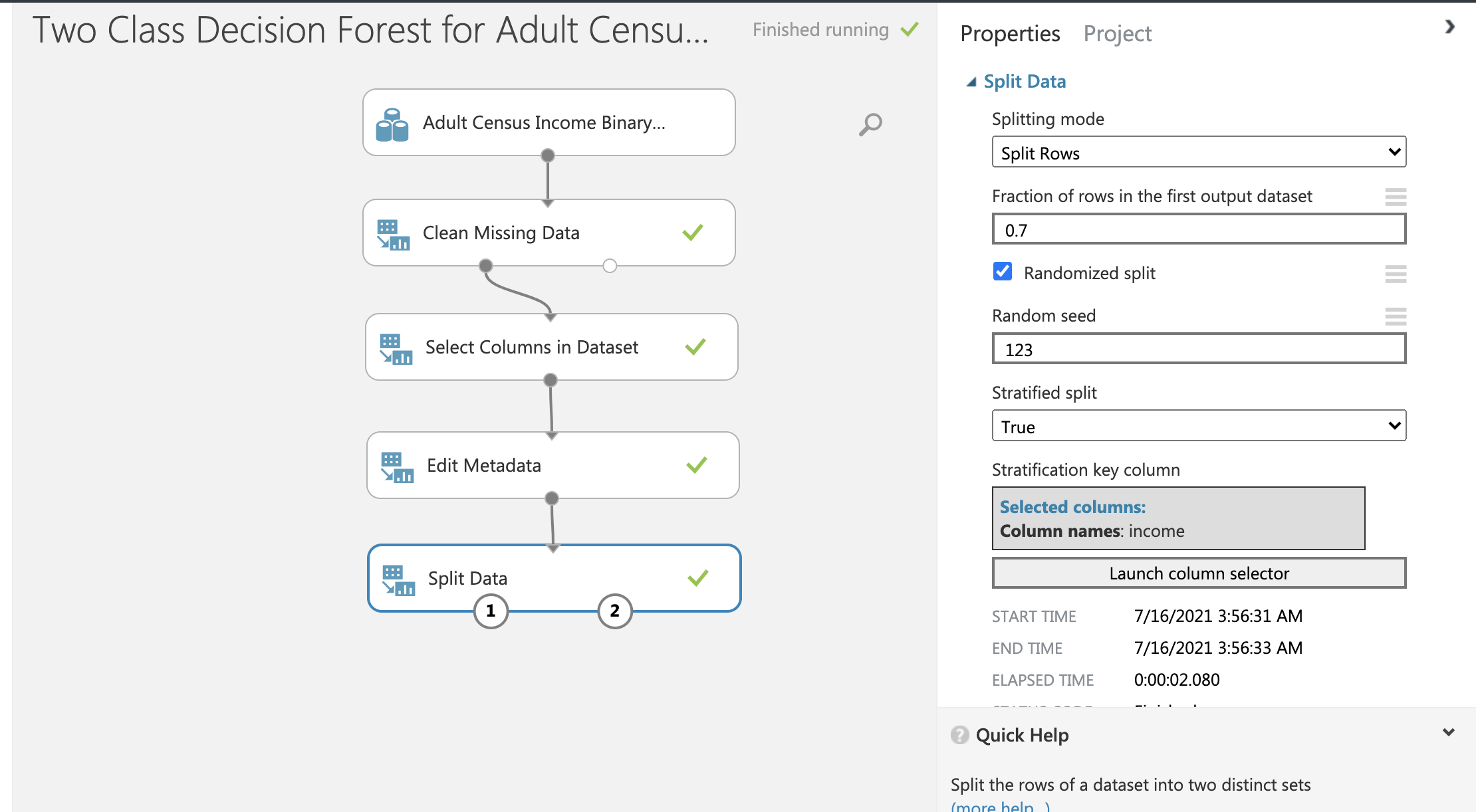Click the Fraction of rows input field
The image size is (1476, 812).
pyautogui.click(x=1197, y=229)
